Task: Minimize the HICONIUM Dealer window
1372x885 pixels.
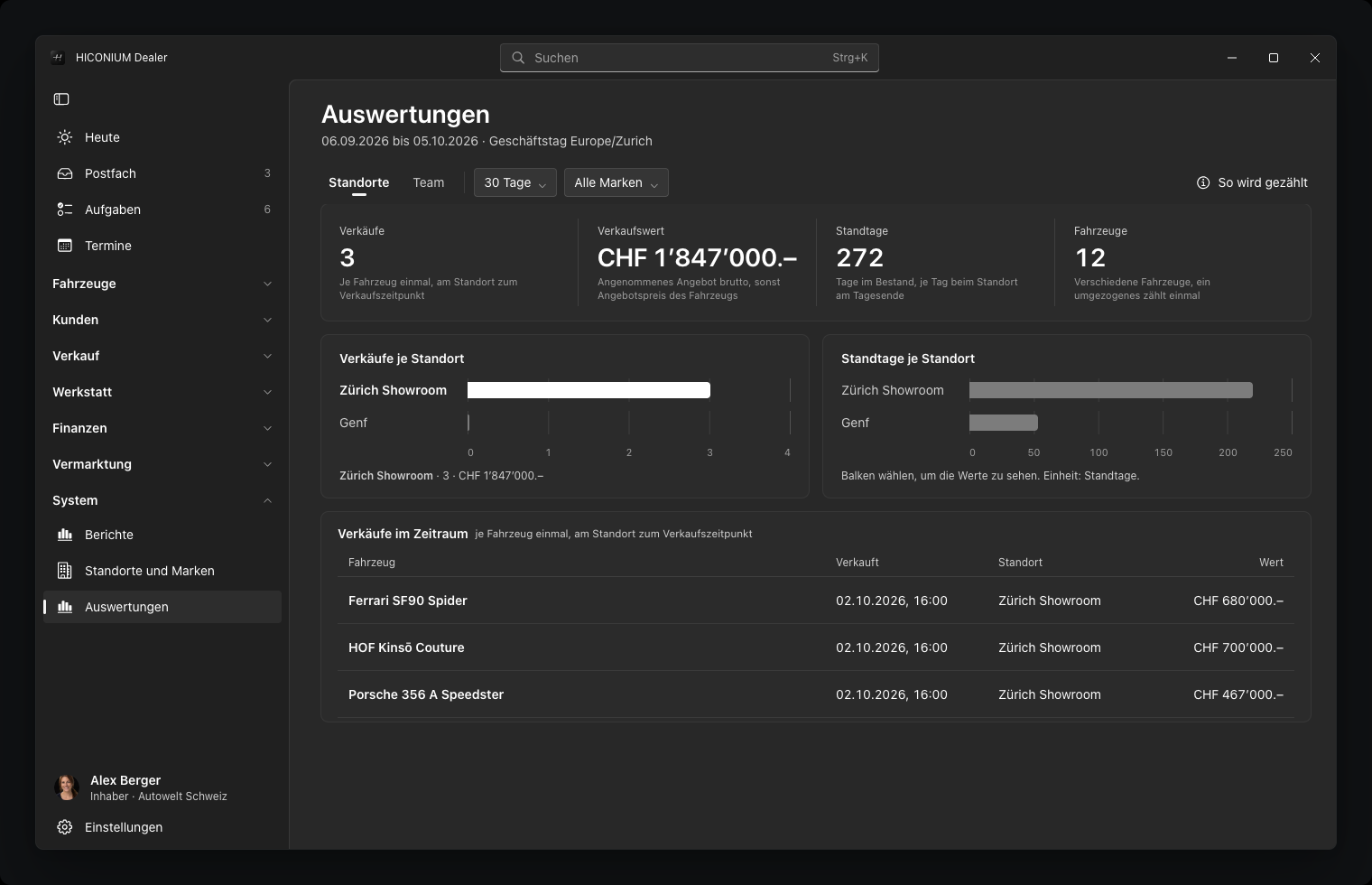Action: coord(1232,58)
